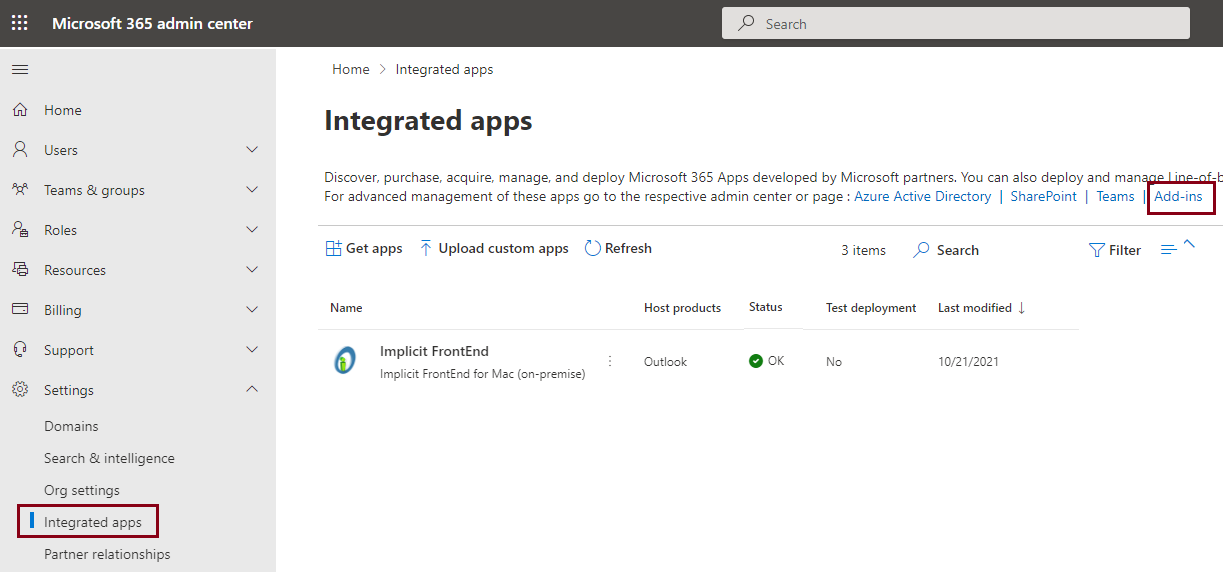Refresh the integrated apps list
Image resolution: width=1223 pixels, height=572 pixels.
(618, 249)
